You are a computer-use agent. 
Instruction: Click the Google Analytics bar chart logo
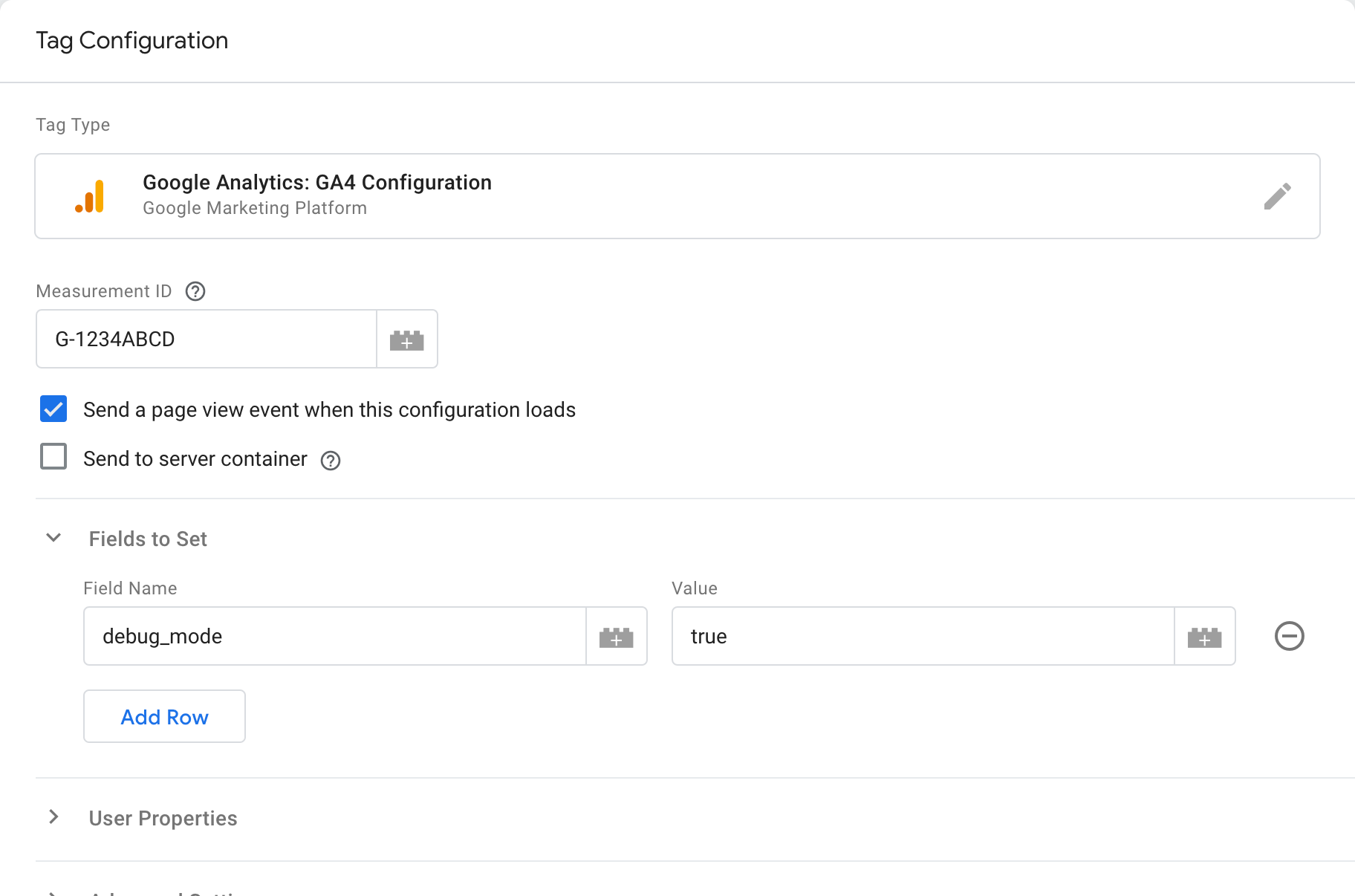click(x=90, y=197)
